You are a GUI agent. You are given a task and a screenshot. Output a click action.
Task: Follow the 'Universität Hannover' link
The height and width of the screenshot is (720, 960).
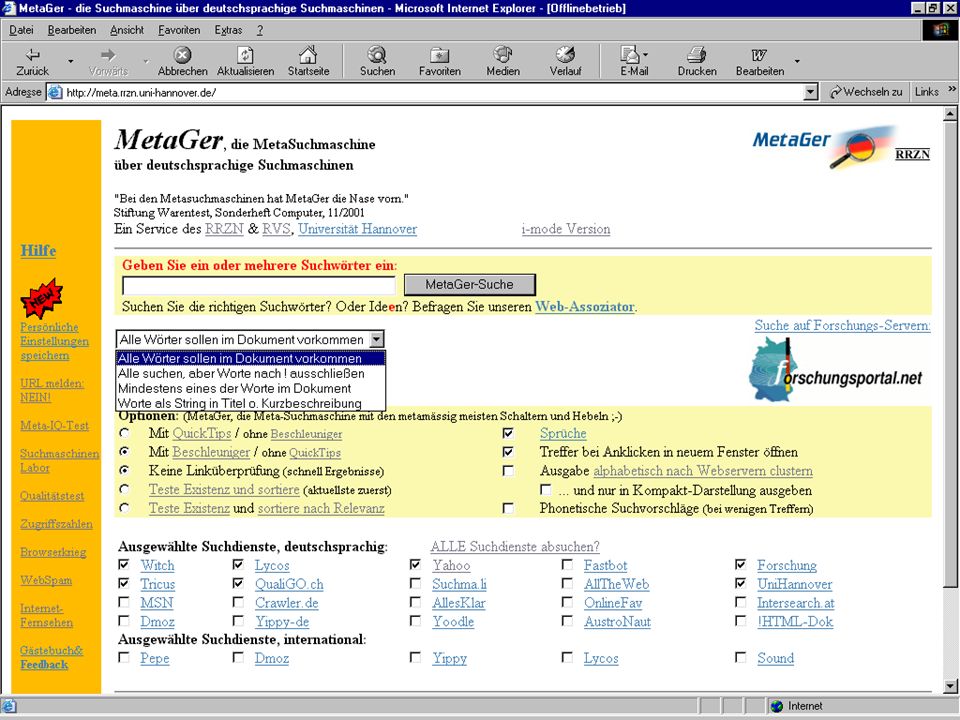tap(358, 229)
